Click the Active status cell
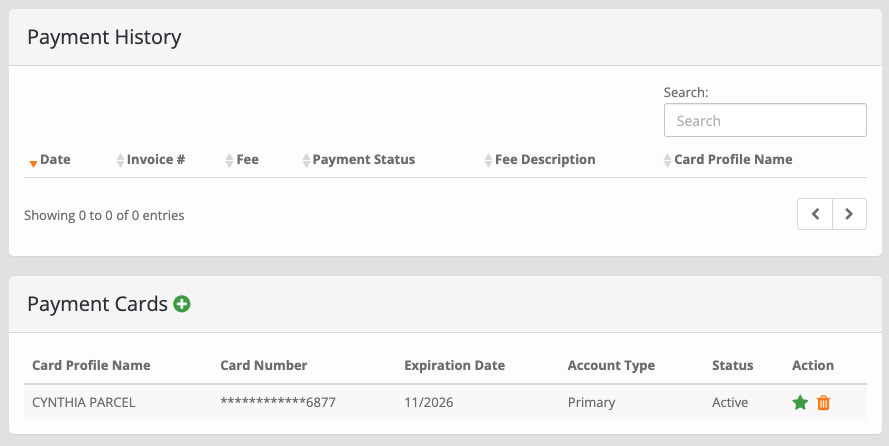 point(730,403)
